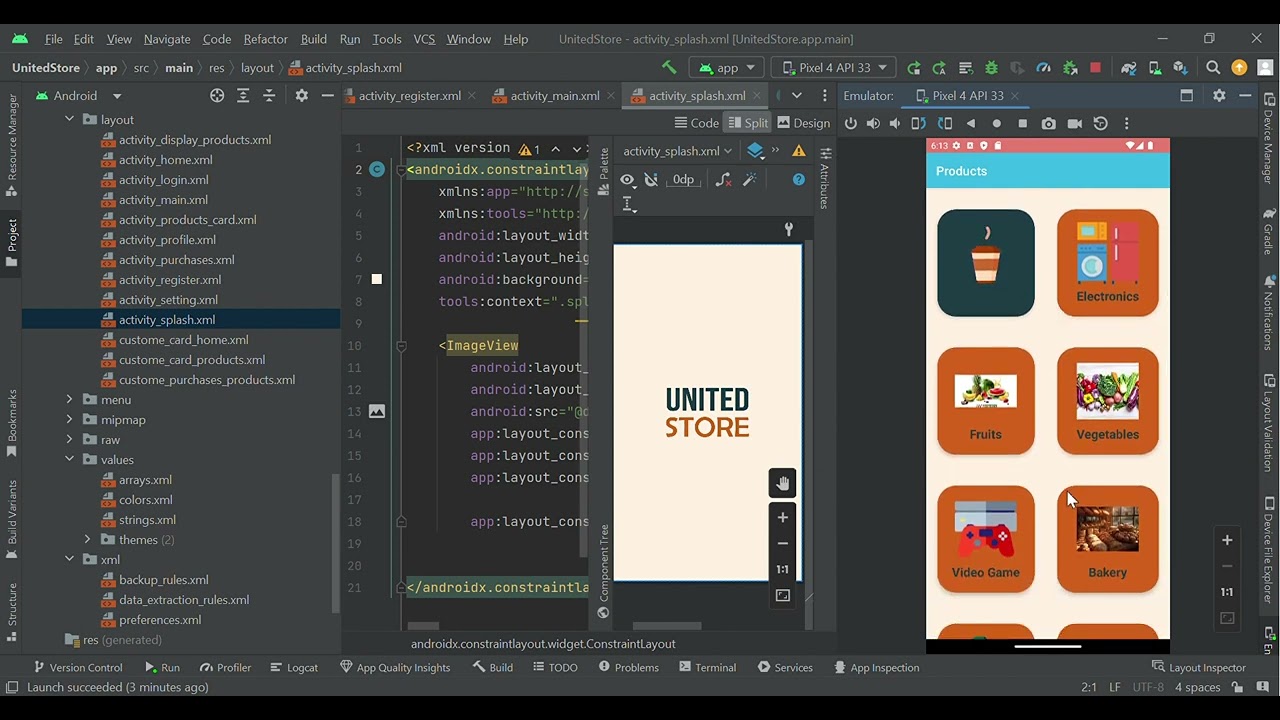Screen dimensions: 1280x720
Task: Open the Profiler tool window
Action: pos(225,668)
